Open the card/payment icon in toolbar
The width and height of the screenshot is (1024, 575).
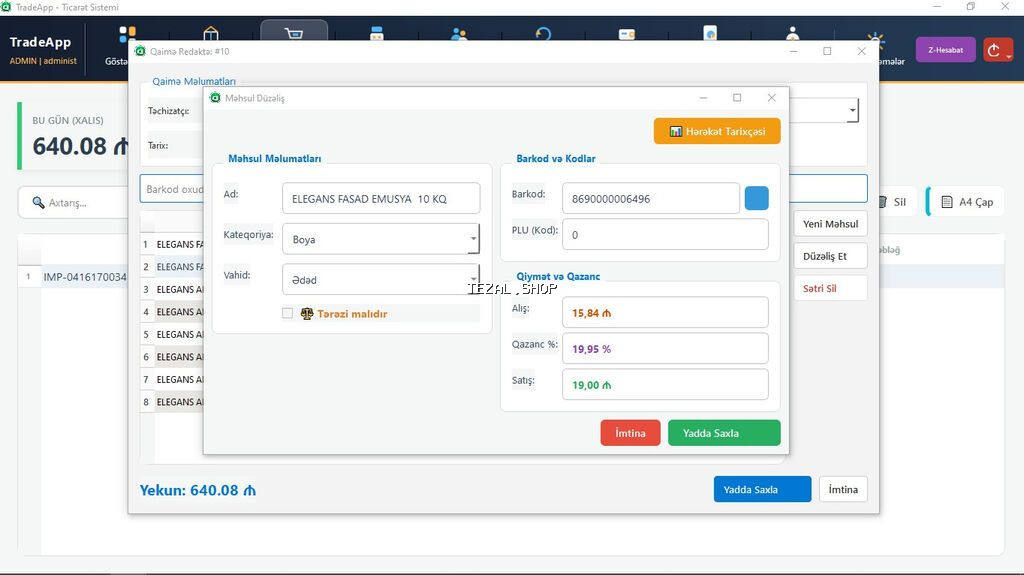(626, 34)
